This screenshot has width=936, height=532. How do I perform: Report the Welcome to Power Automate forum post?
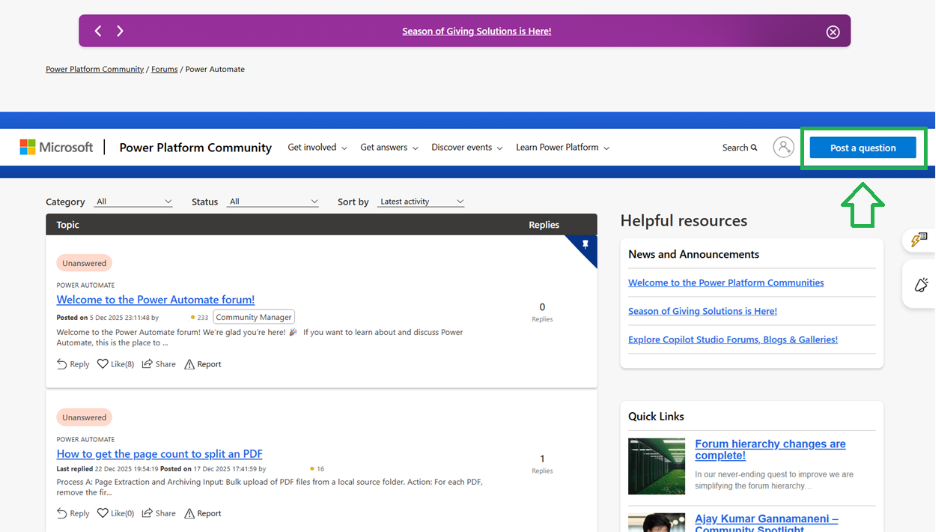click(x=202, y=364)
